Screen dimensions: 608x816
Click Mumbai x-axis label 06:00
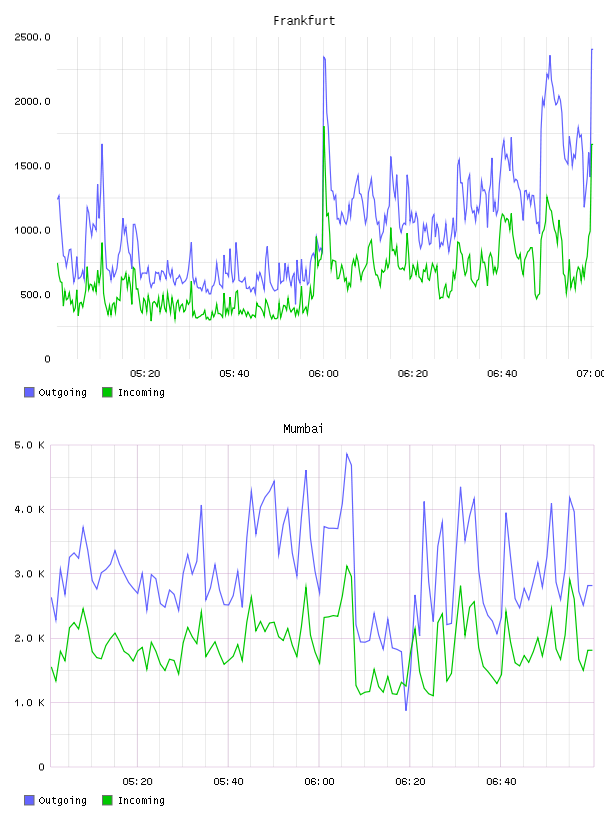[319, 782]
